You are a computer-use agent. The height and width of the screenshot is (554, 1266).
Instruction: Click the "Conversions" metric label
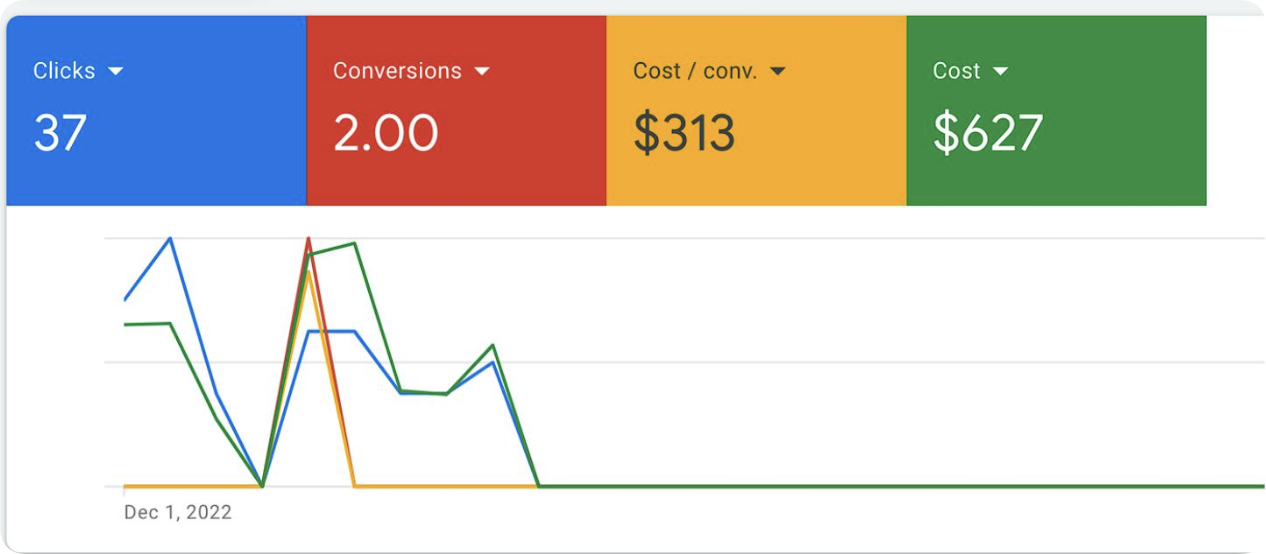click(x=397, y=71)
